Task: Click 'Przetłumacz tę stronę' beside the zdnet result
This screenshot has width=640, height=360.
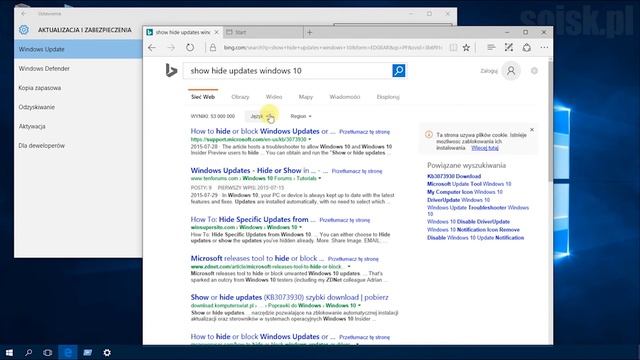Action: coord(353,259)
